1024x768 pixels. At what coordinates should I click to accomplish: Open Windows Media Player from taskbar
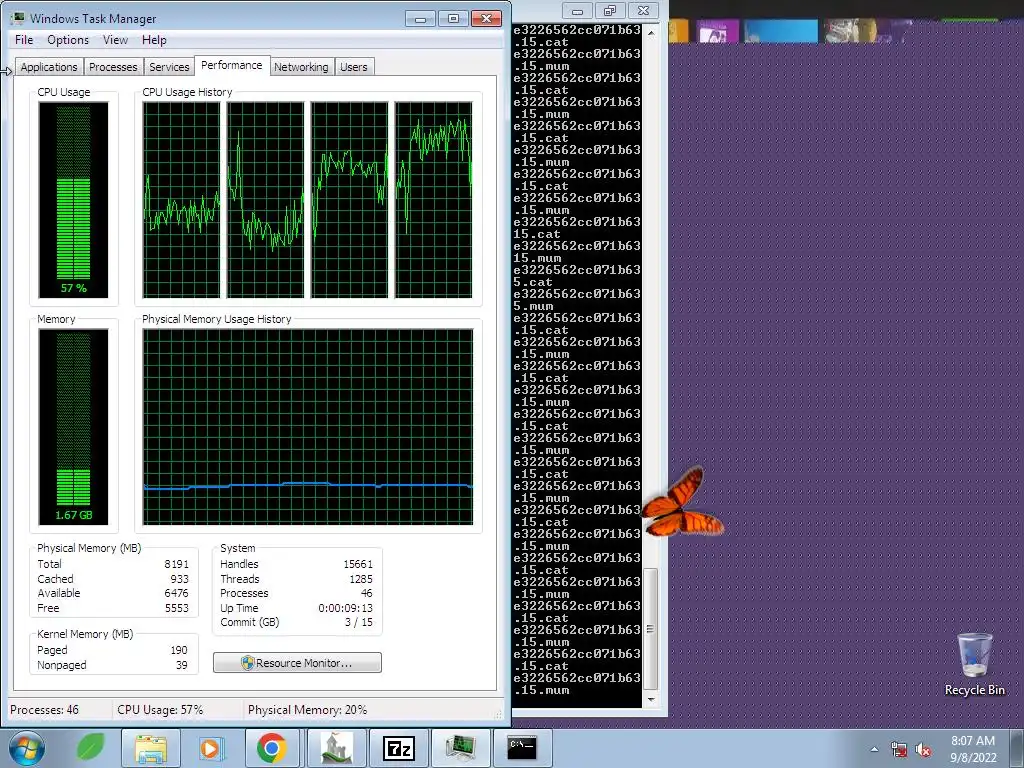pos(210,748)
